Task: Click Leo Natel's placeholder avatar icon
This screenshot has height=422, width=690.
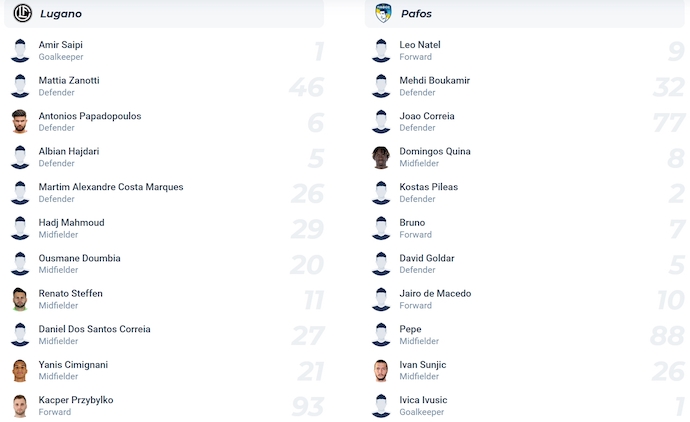Action: click(x=381, y=51)
